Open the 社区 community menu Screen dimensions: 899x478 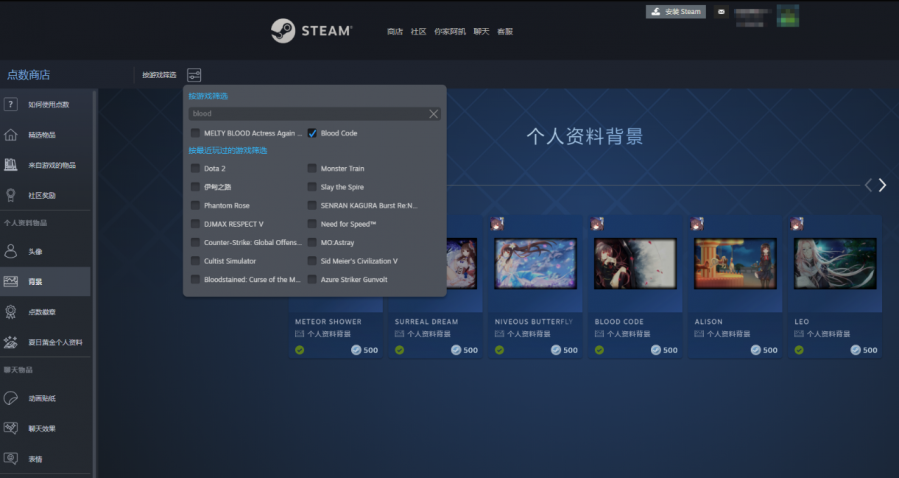coord(419,32)
